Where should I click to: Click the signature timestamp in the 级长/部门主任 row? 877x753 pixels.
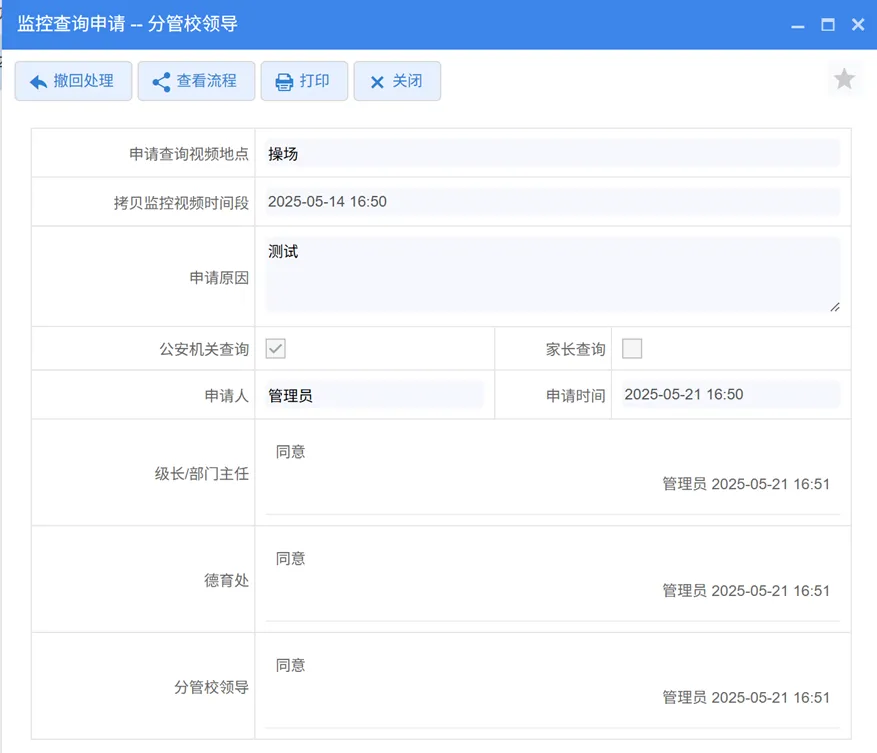pyautogui.click(x=746, y=484)
